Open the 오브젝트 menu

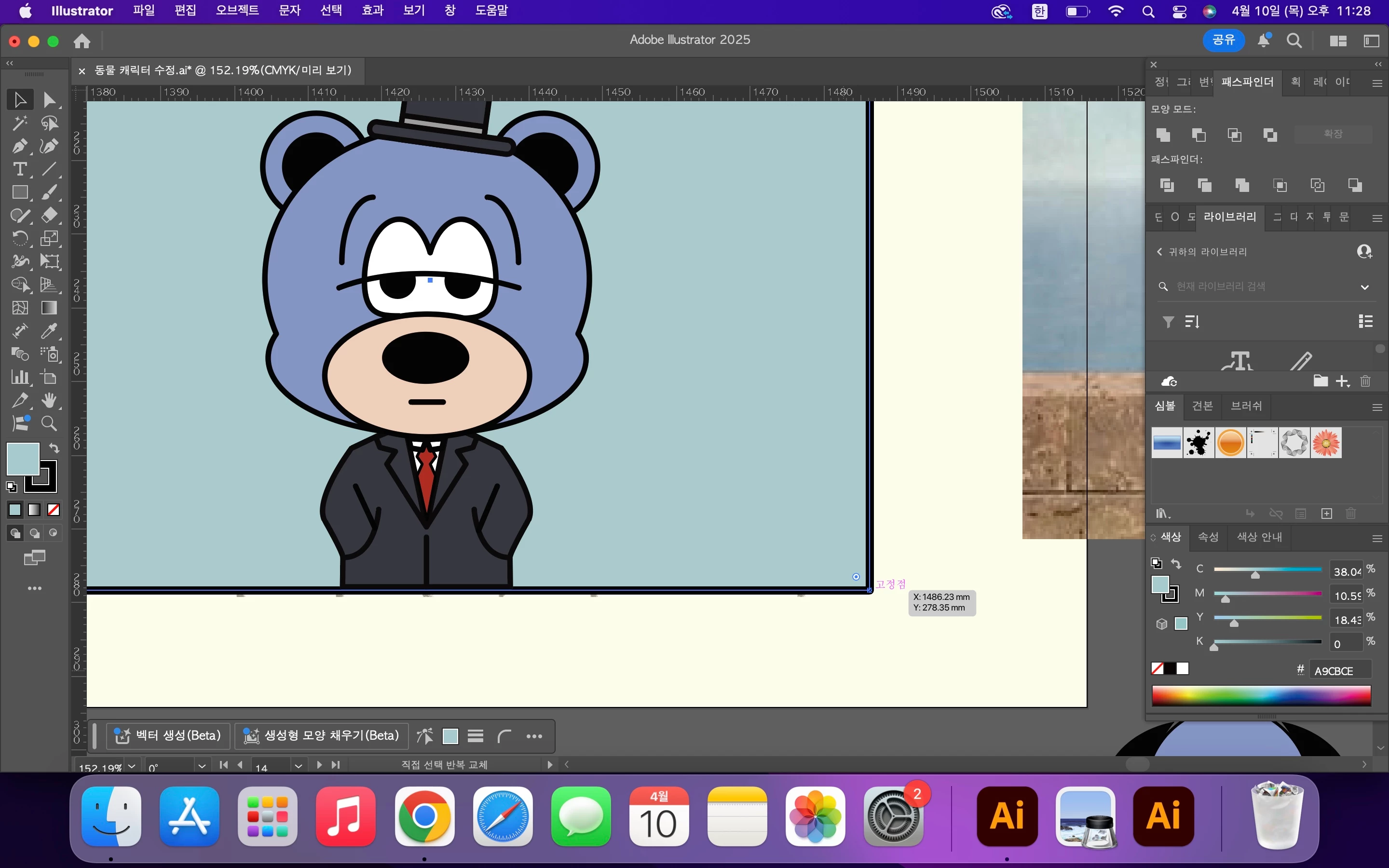point(237,10)
